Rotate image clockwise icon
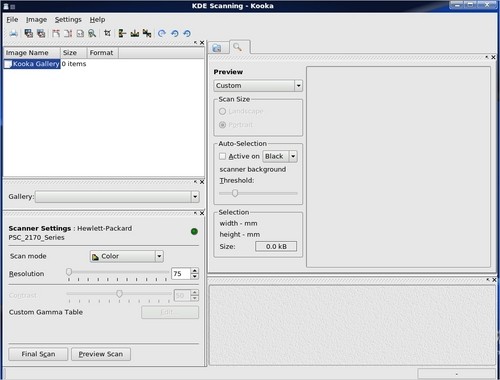The image size is (500, 380). [x=162, y=33]
